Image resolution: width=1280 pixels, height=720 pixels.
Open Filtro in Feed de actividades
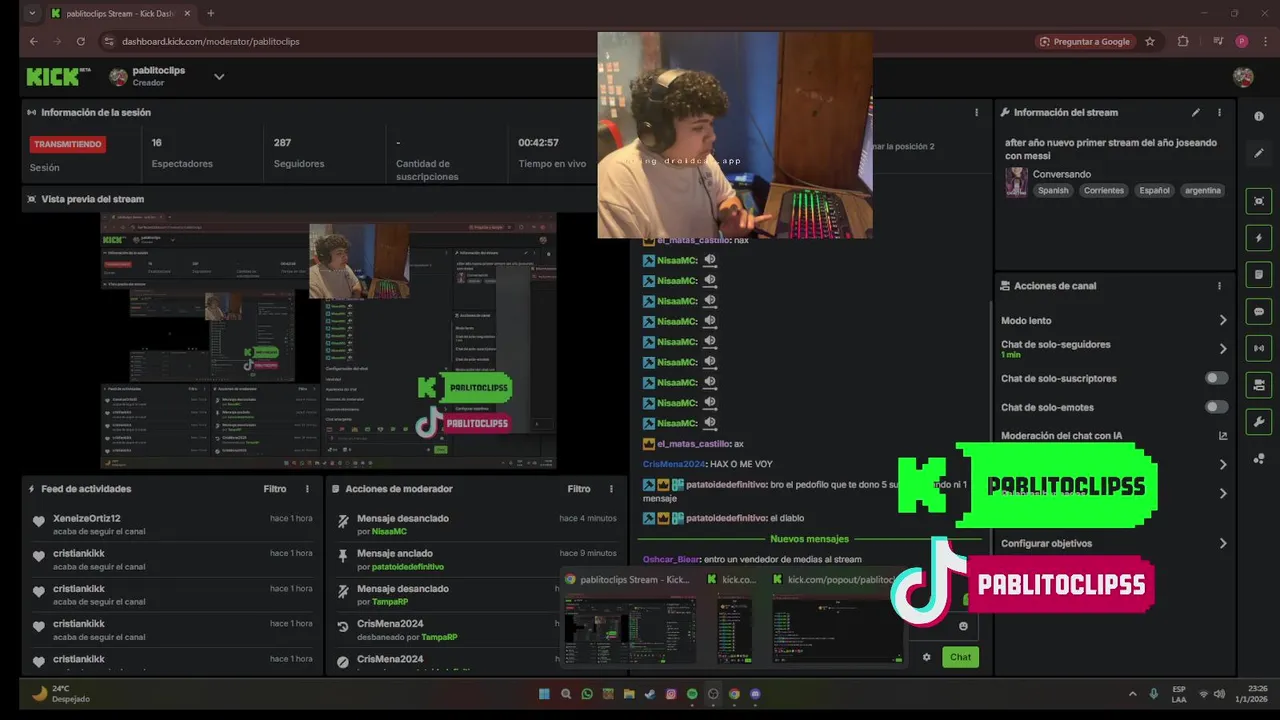tap(275, 489)
